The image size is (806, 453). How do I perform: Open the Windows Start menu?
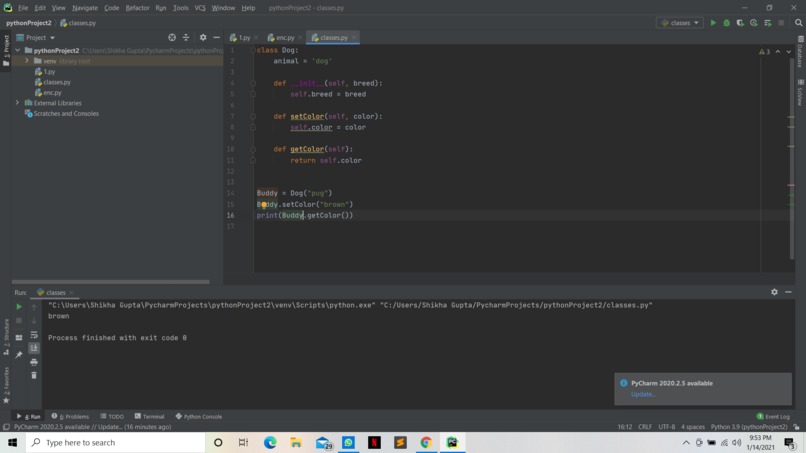pos(12,442)
